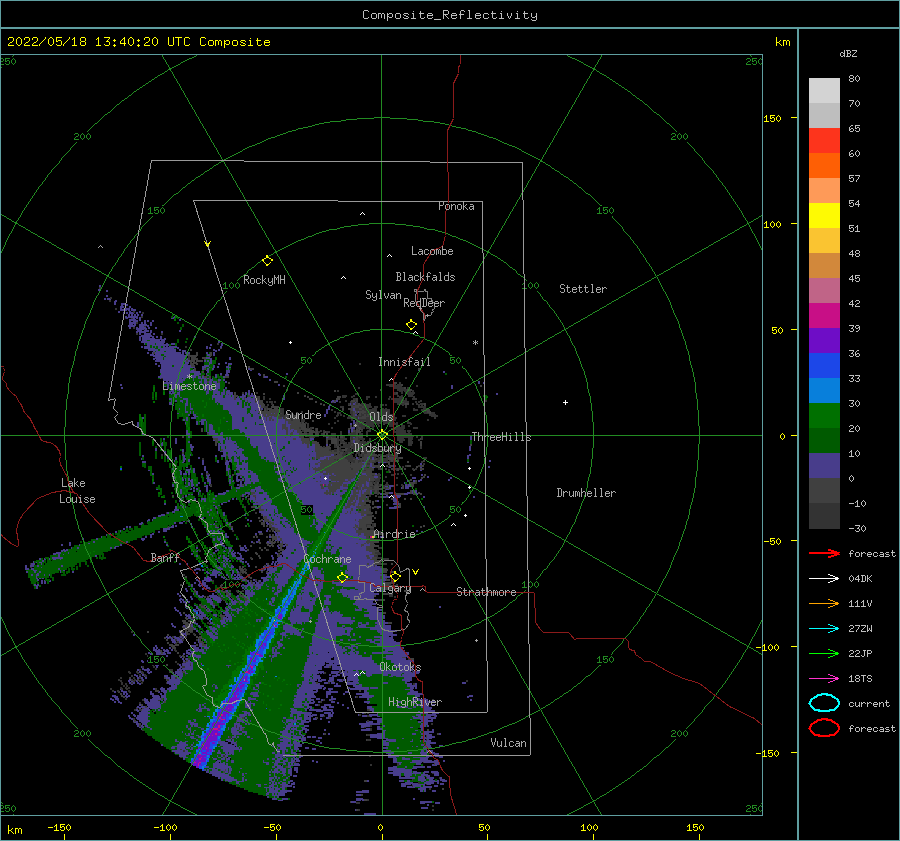Click the Vulcan label
The width and height of the screenshot is (900, 841).
point(509,743)
